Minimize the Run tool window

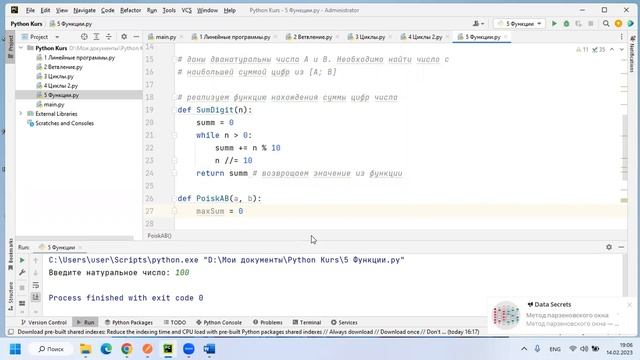621,247
